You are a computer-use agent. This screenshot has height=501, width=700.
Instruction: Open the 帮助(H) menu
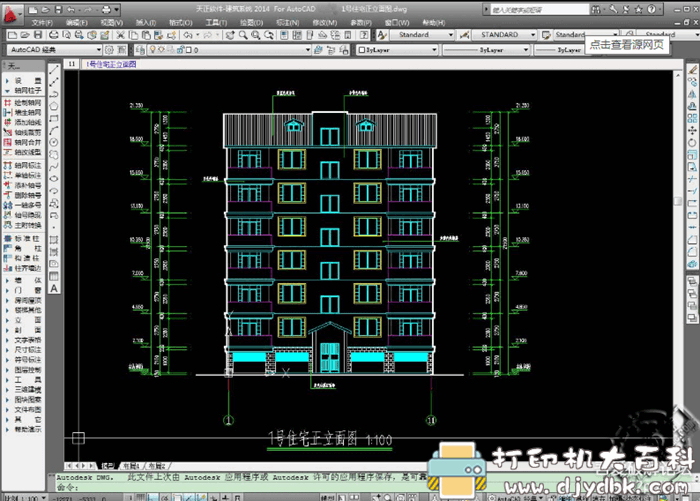click(x=433, y=22)
